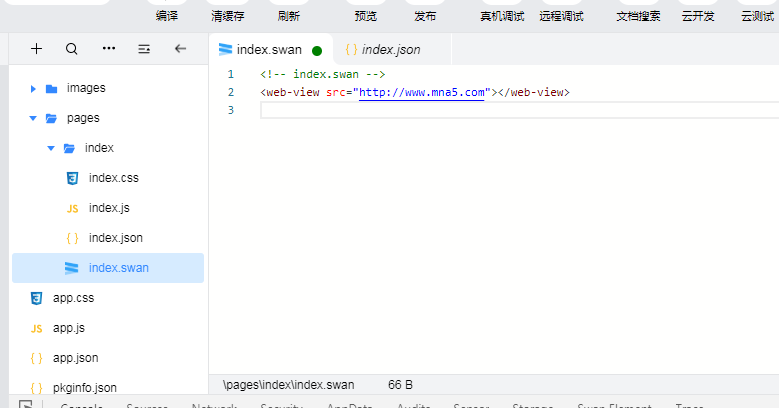Open index.js in the file tree

click(x=108, y=208)
